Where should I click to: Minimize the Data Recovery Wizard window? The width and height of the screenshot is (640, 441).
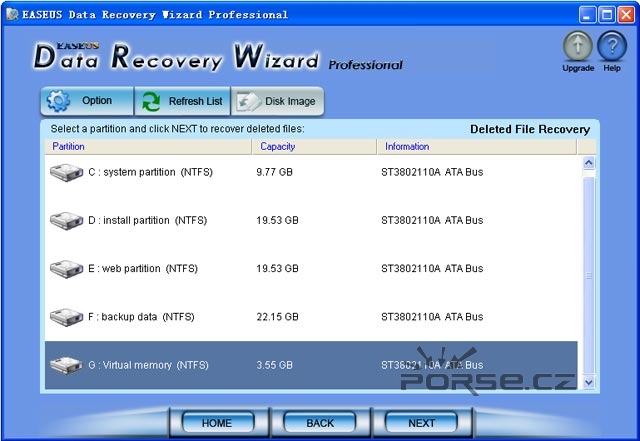pyautogui.click(x=587, y=15)
